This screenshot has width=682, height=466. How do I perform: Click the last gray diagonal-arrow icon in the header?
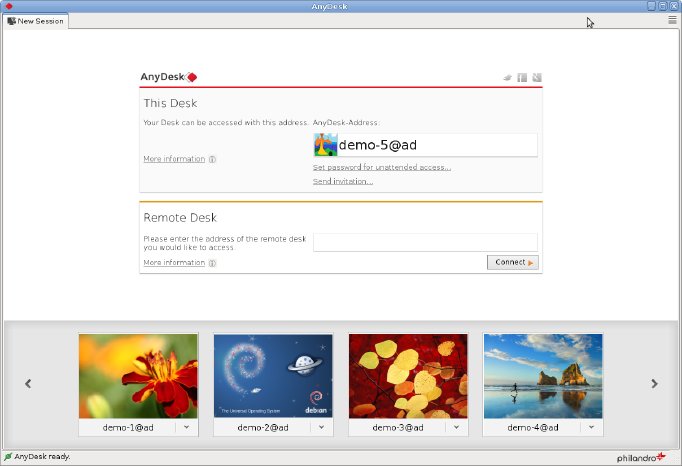(537, 77)
